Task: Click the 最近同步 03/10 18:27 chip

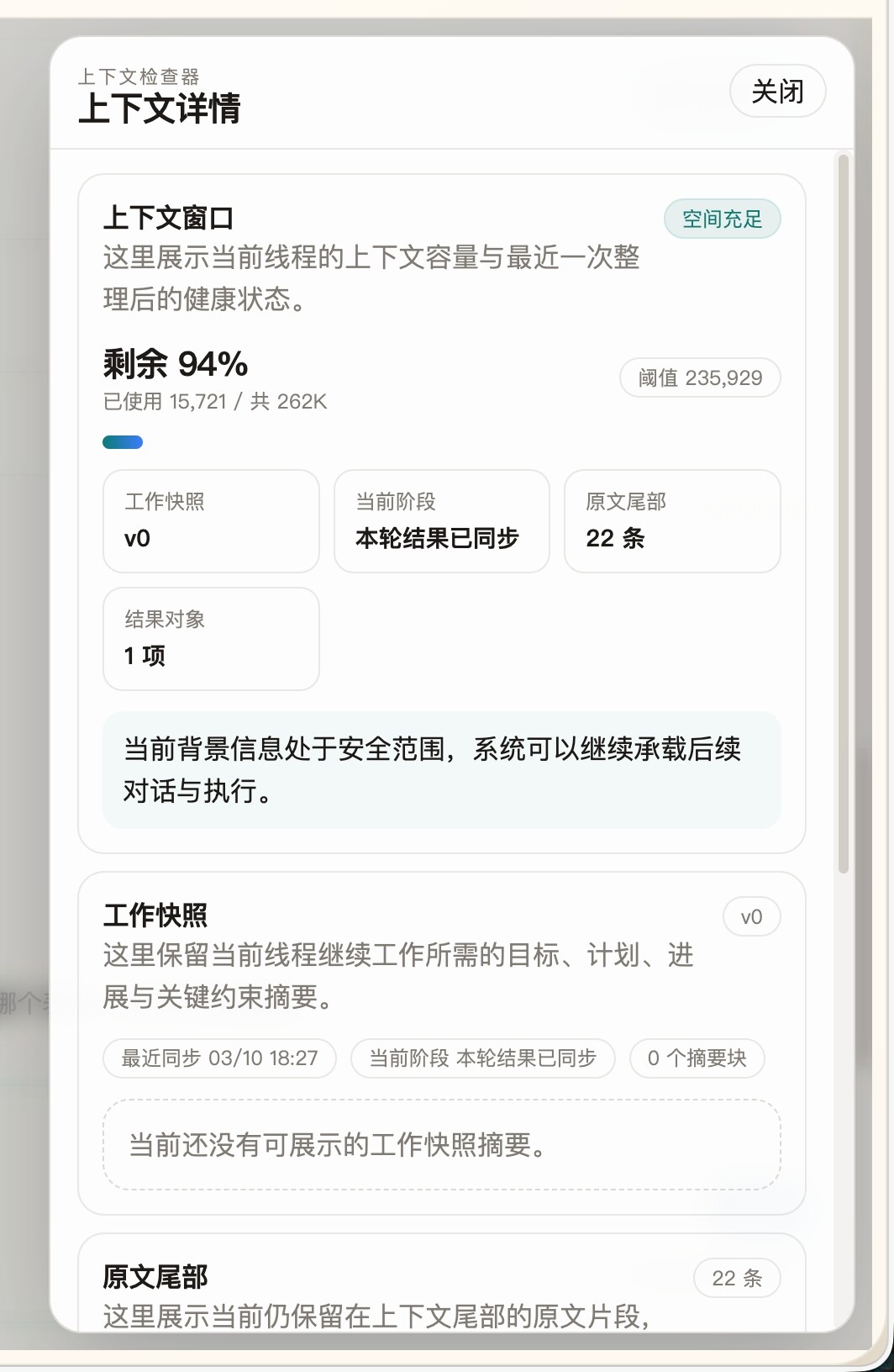Action: pos(219,1058)
